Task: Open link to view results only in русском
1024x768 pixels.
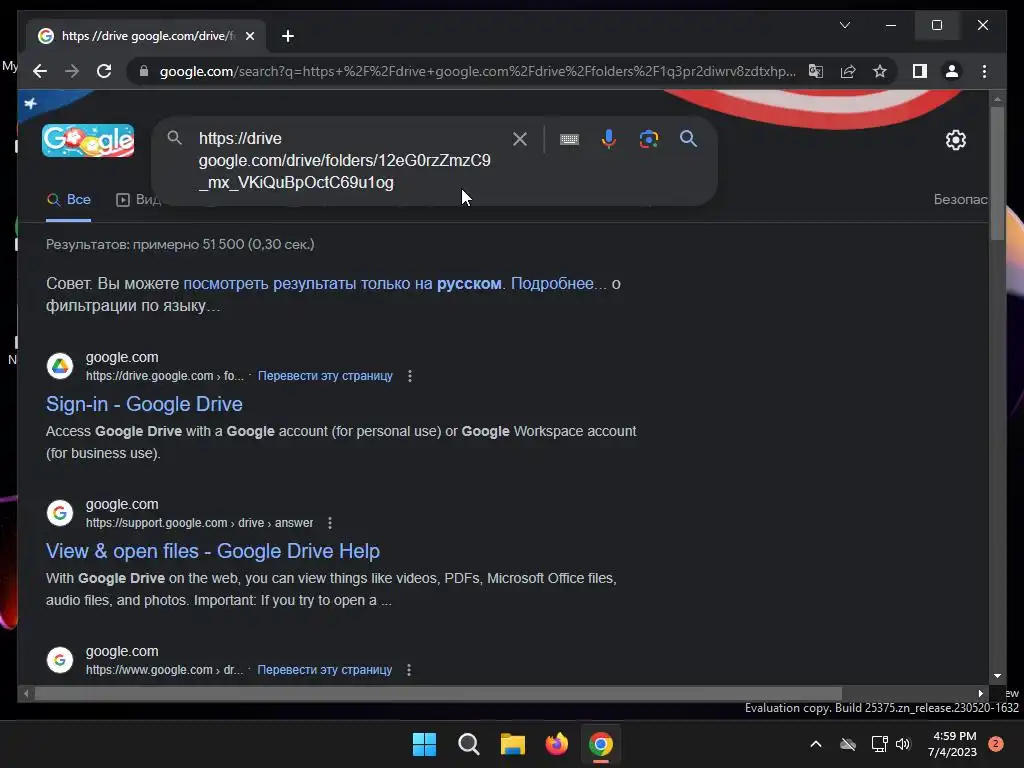Action: [x=342, y=283]
